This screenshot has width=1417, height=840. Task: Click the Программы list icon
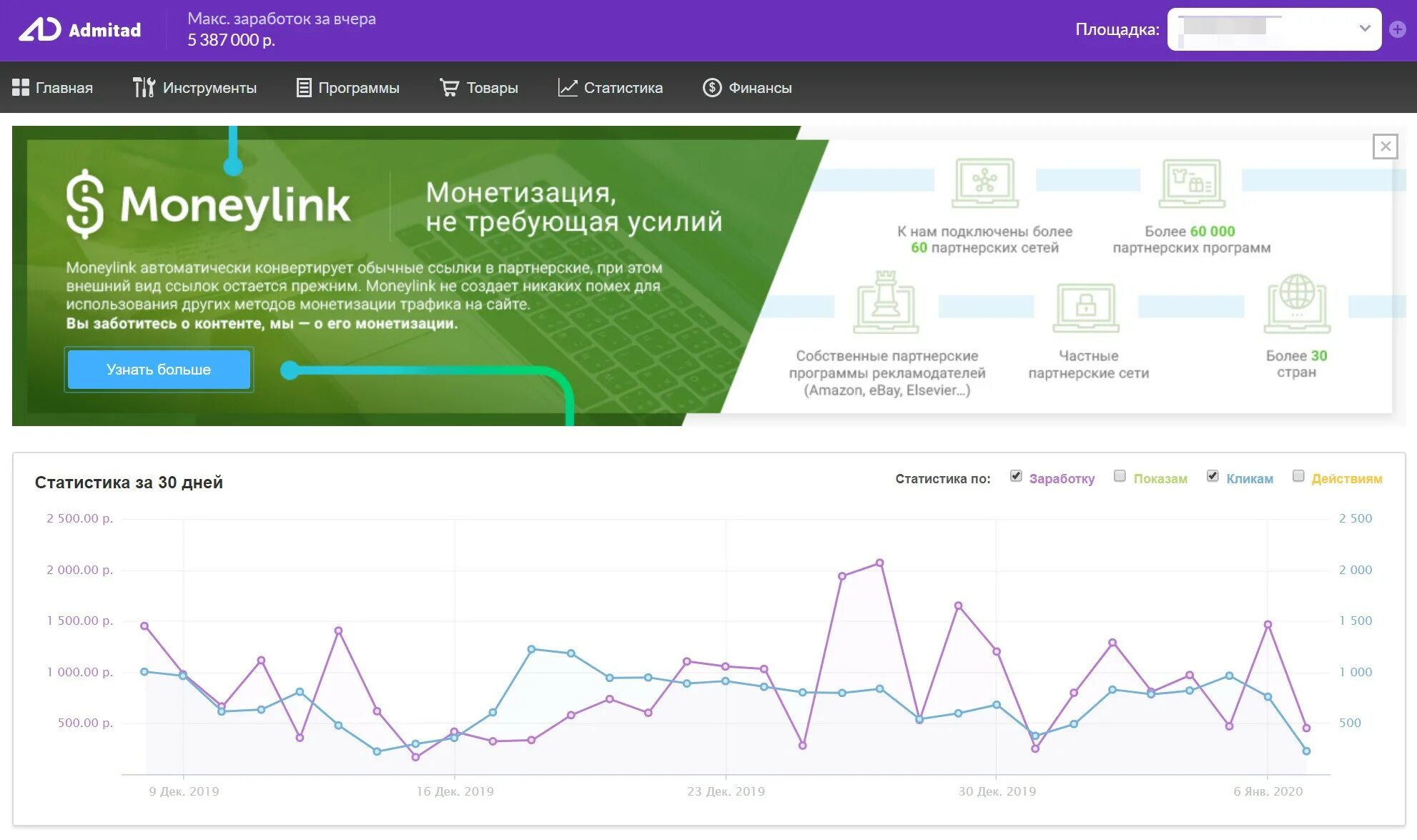304,87
